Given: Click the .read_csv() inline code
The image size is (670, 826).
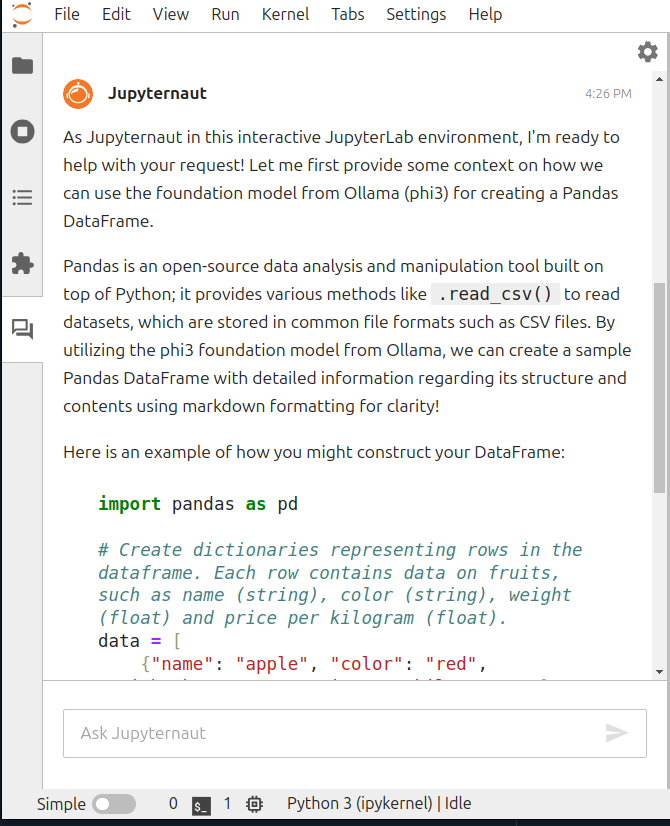Looking at the screenshot, I should 495,294.
